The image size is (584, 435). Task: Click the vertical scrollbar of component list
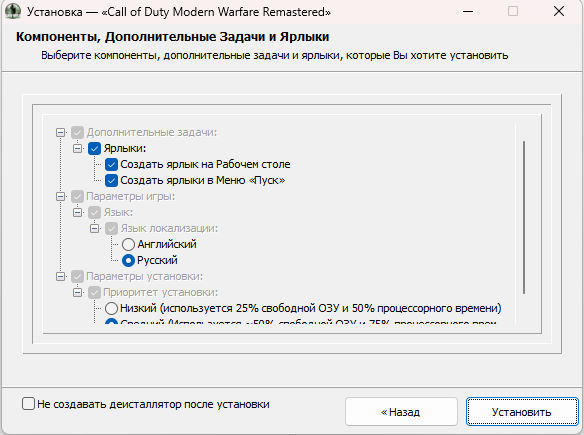(x=524, y=218)
